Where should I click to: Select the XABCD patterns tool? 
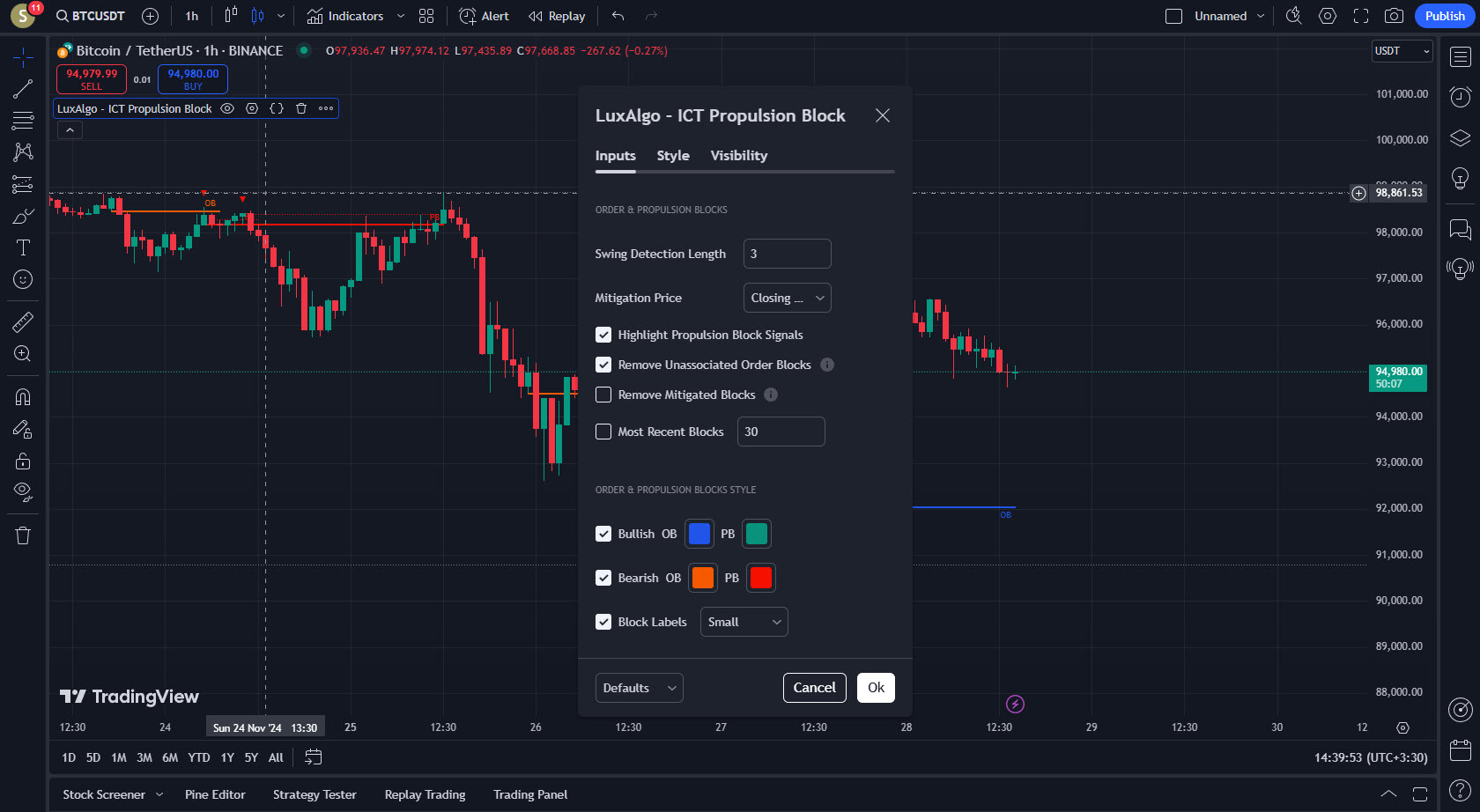tap(23, 151)
